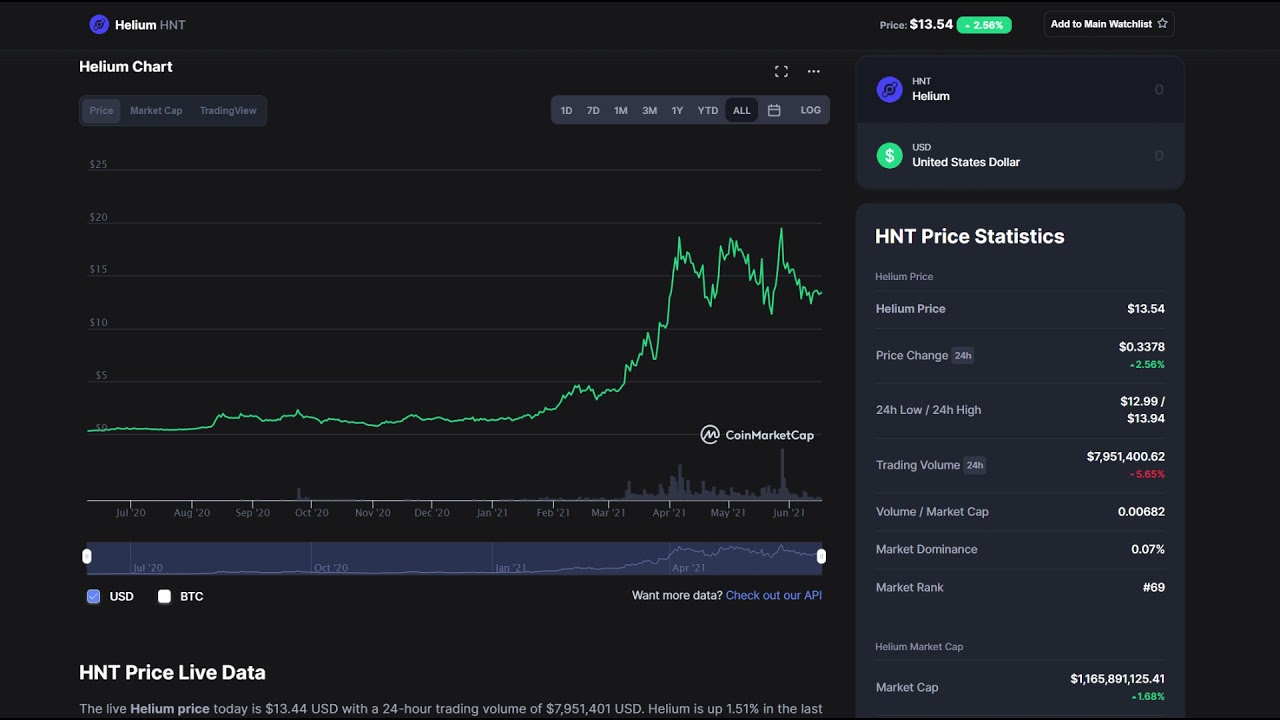Switch to the Price chart tab

tap(101, 110)
